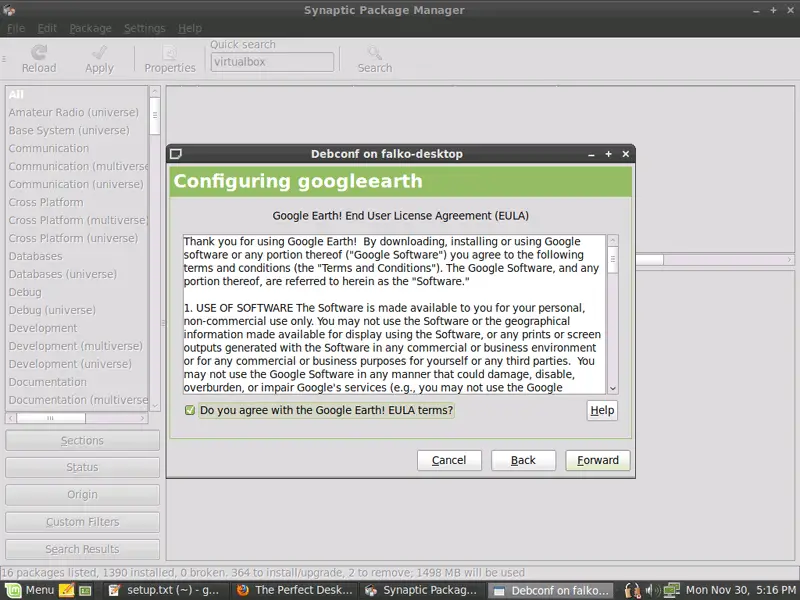The width and height of the screenshot is (800, 600).
Task: Select the All category
Action: 77,94
